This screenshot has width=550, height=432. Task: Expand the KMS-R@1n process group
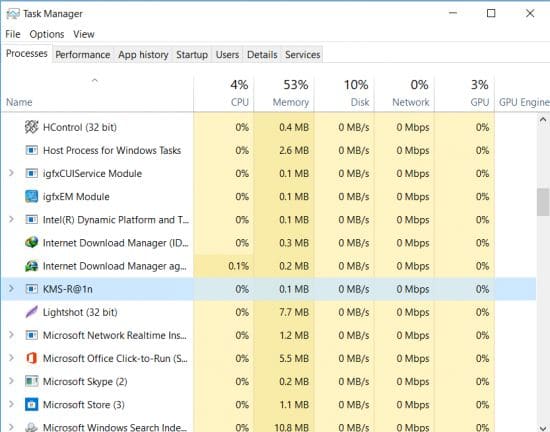click(x=11, y=289)
